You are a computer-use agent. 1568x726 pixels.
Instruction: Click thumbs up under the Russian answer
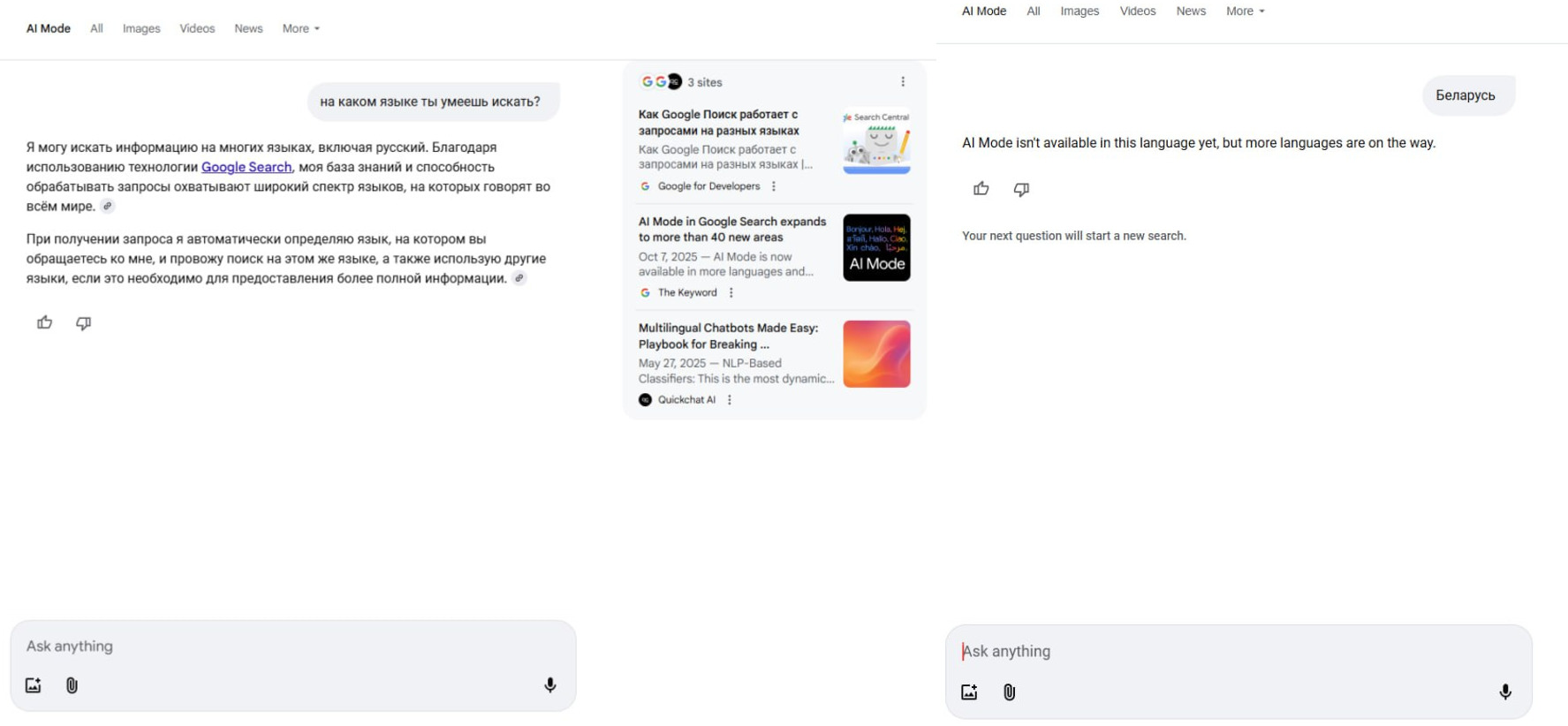pos(45,323)
